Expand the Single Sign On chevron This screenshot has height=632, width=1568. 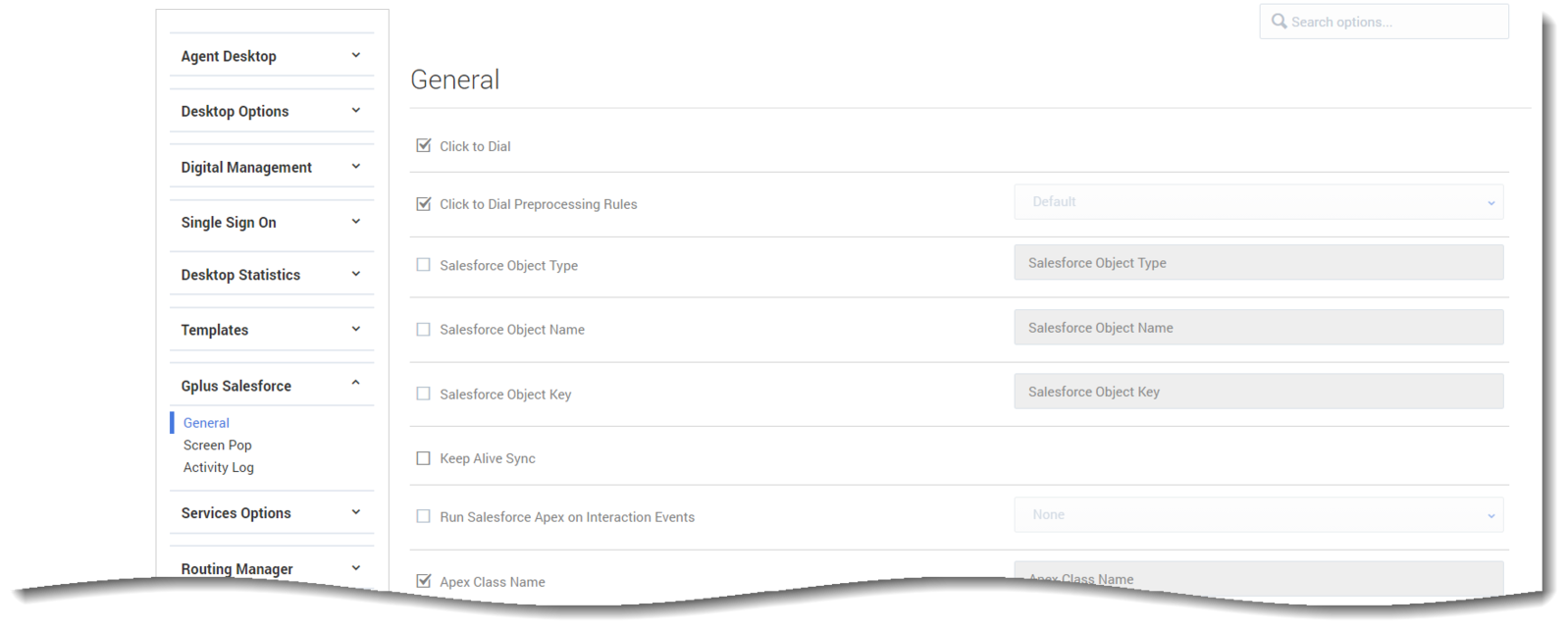click(x=356, y=222)
